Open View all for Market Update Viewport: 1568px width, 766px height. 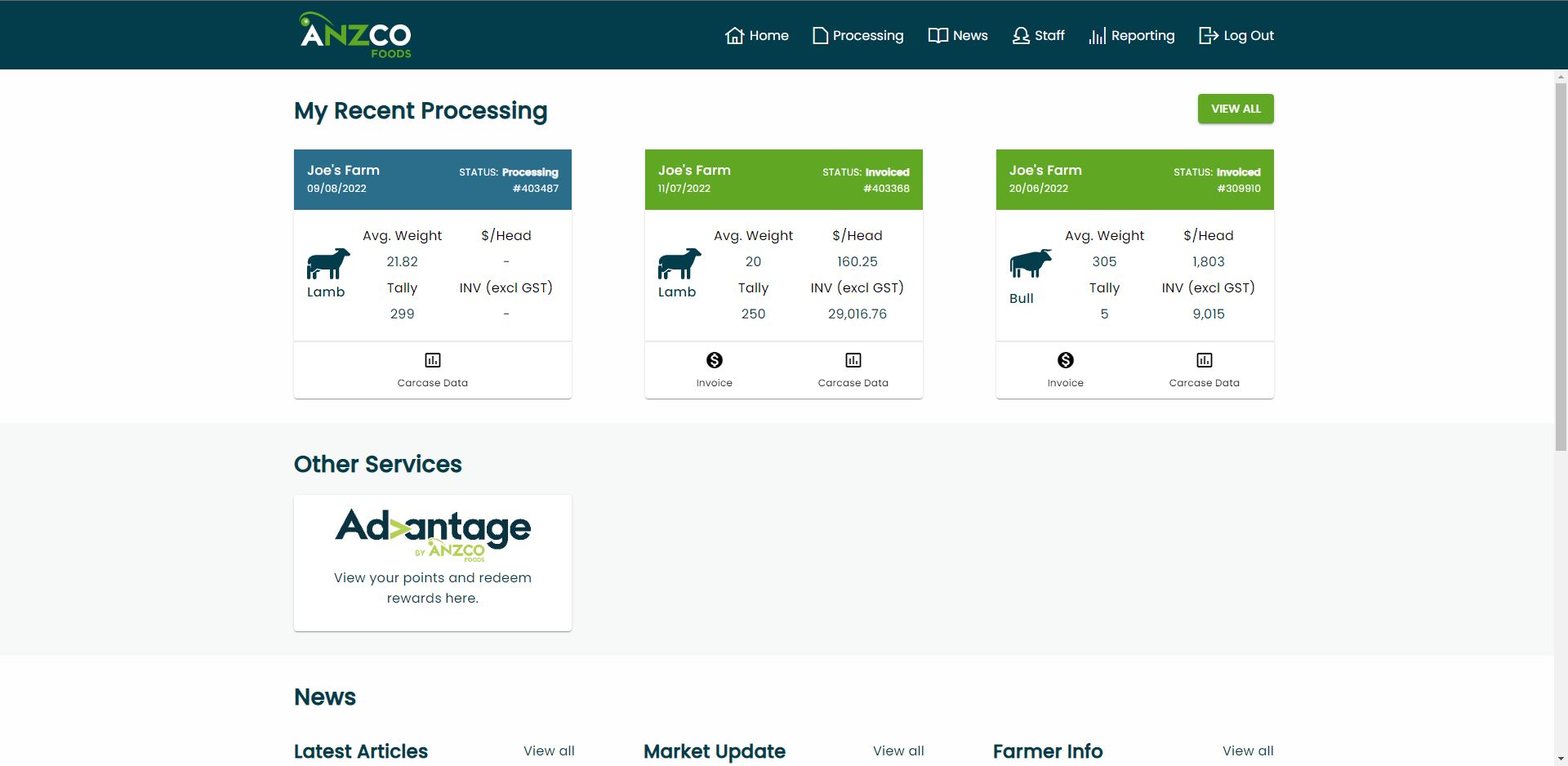point(898,750)
